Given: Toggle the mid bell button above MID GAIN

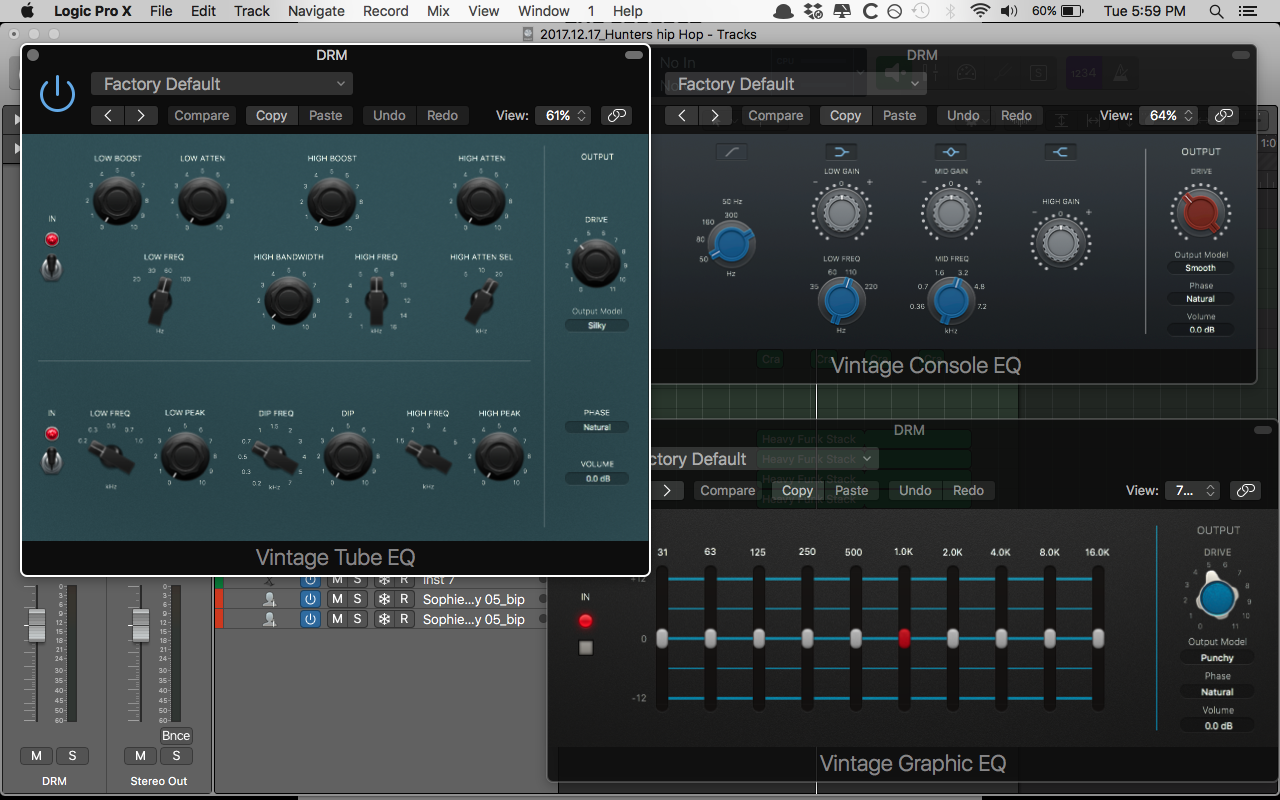Looking at the screenshot, I should tap(950, 152).
